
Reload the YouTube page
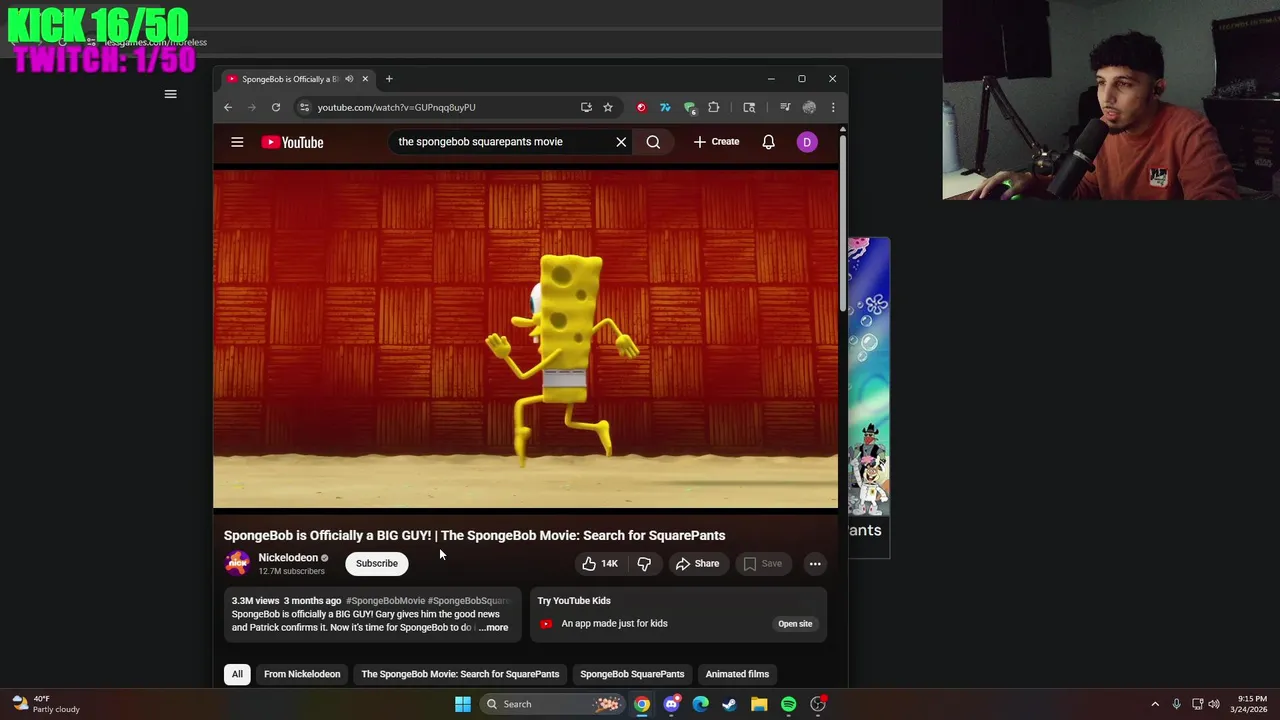point(276,107)
